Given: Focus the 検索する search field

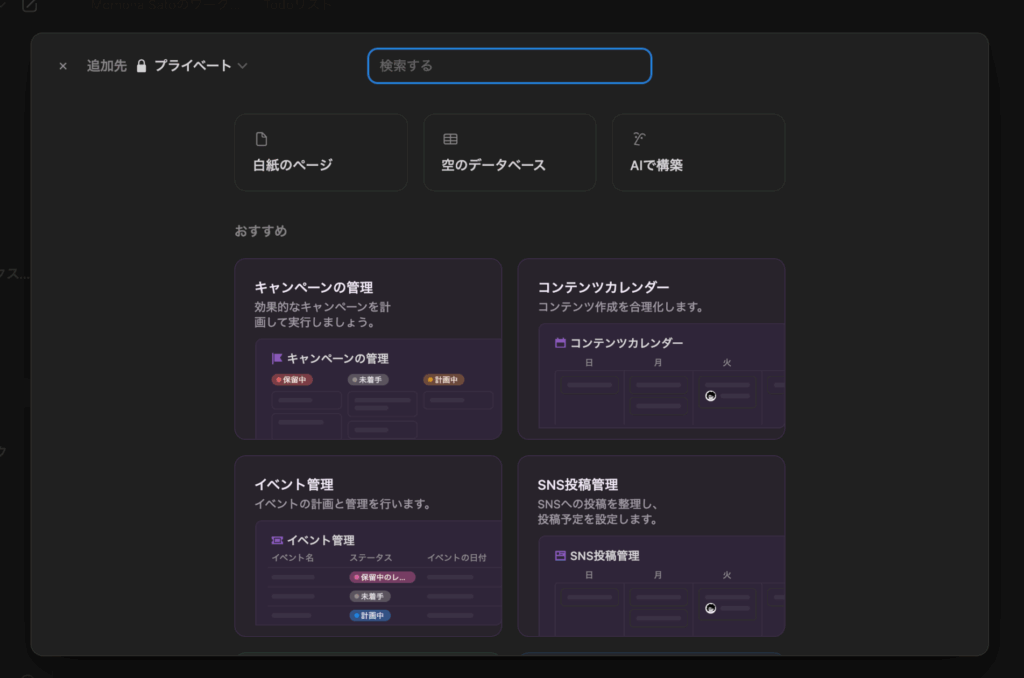Looking at the screenshot, I should [509, 66].
